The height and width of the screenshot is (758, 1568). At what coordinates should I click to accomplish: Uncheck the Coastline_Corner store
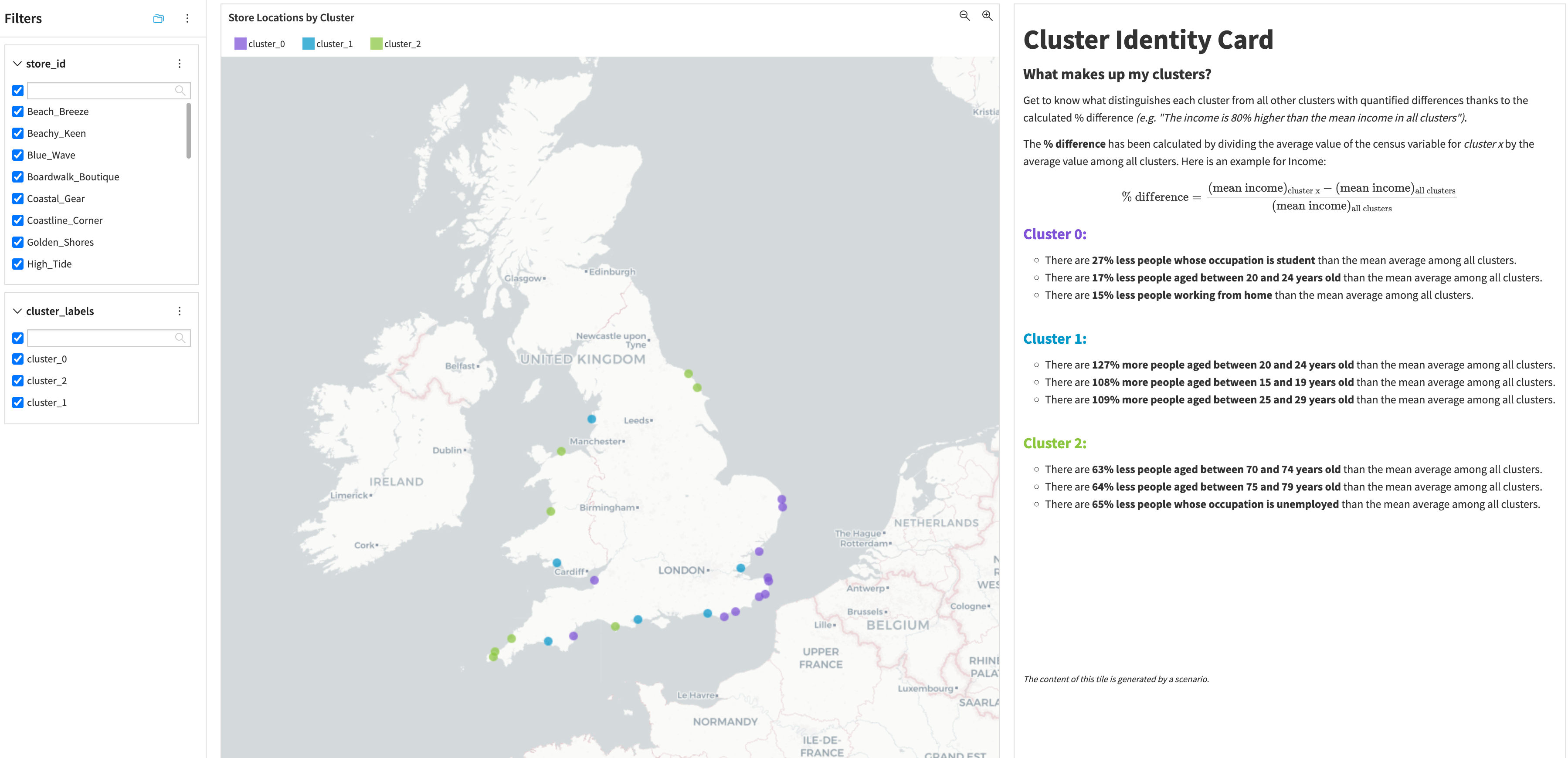pos(18,221)
